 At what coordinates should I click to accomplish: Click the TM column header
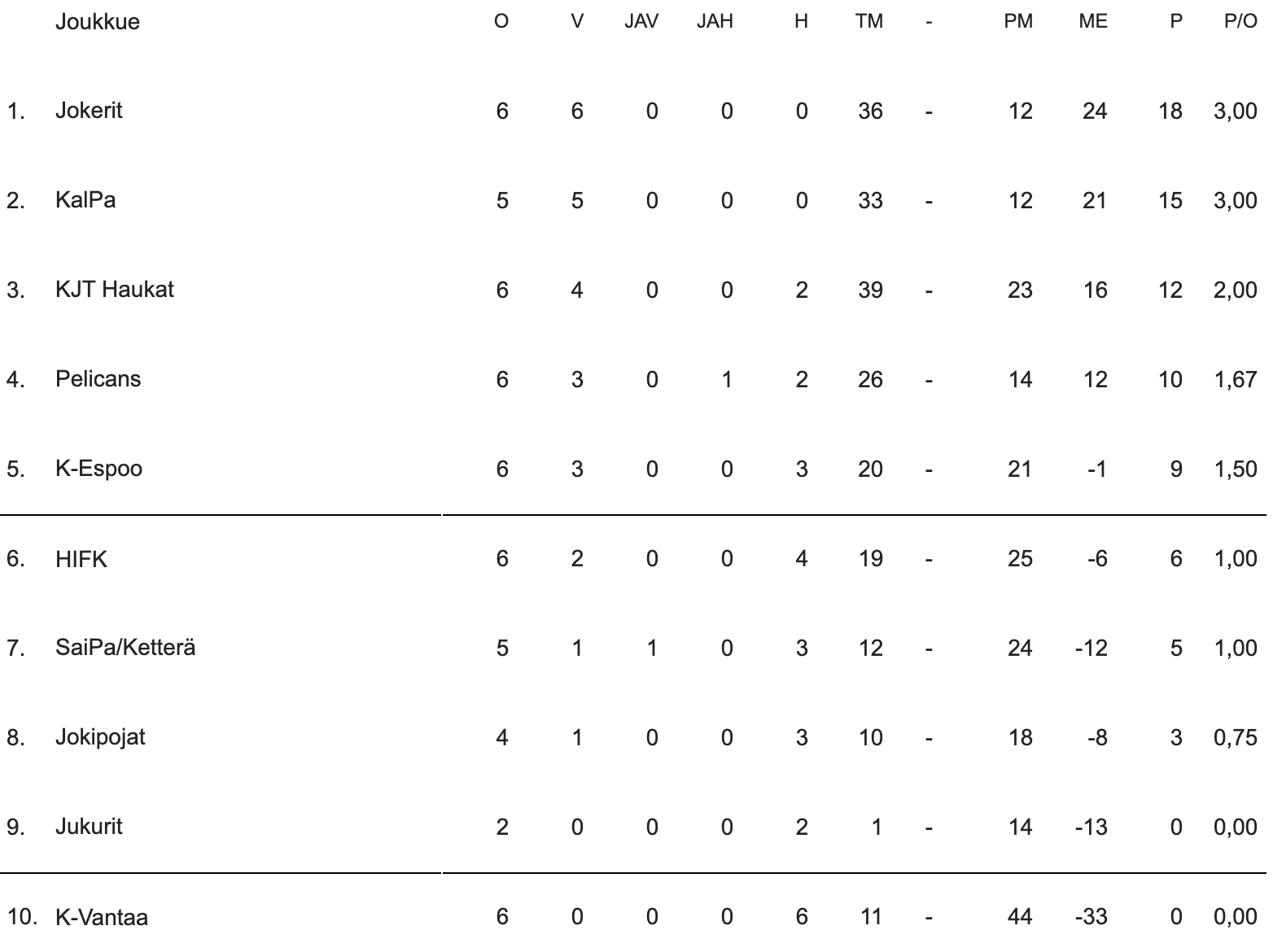(x=869, y=22)
